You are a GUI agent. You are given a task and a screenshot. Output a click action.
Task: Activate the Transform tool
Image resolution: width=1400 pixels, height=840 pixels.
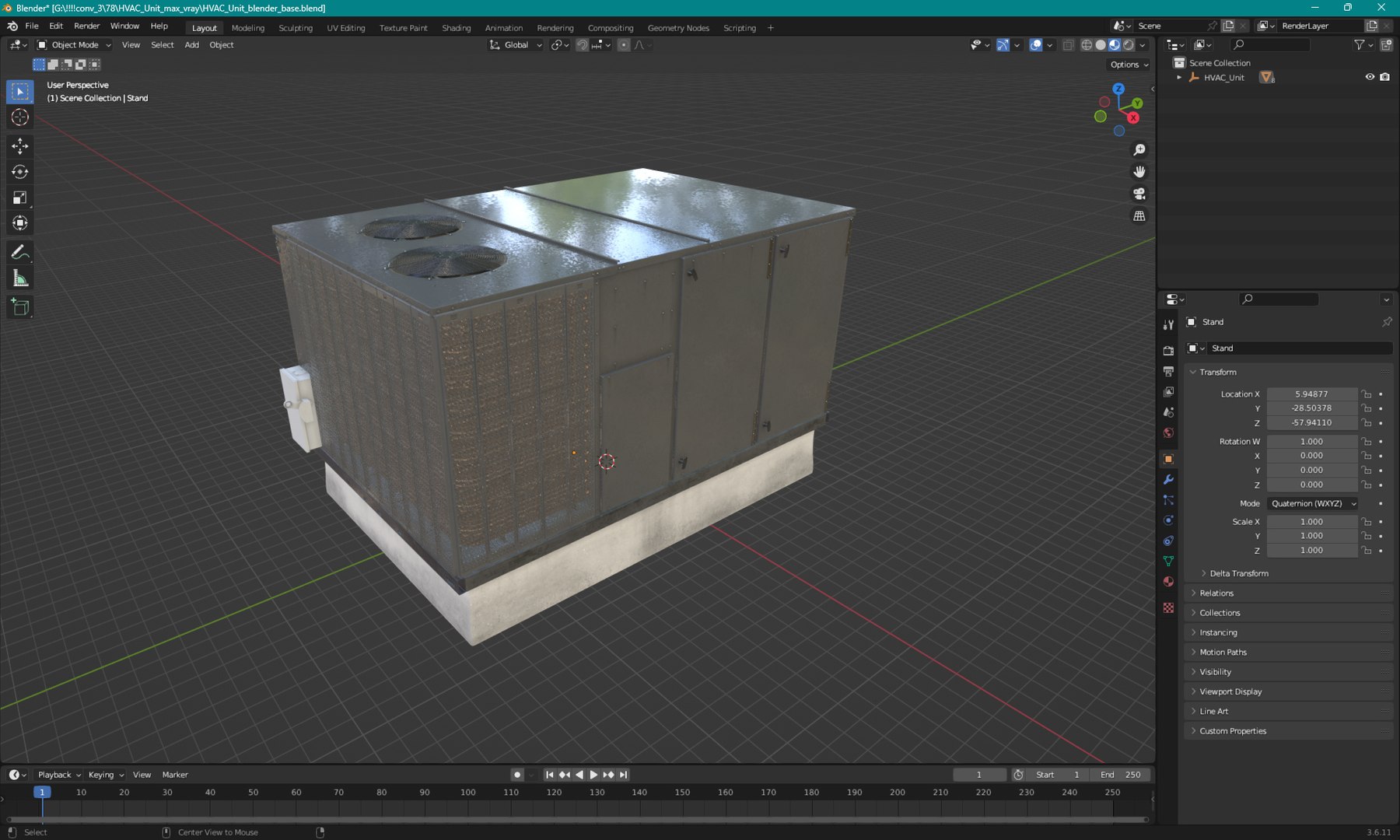tap(20, 223)
